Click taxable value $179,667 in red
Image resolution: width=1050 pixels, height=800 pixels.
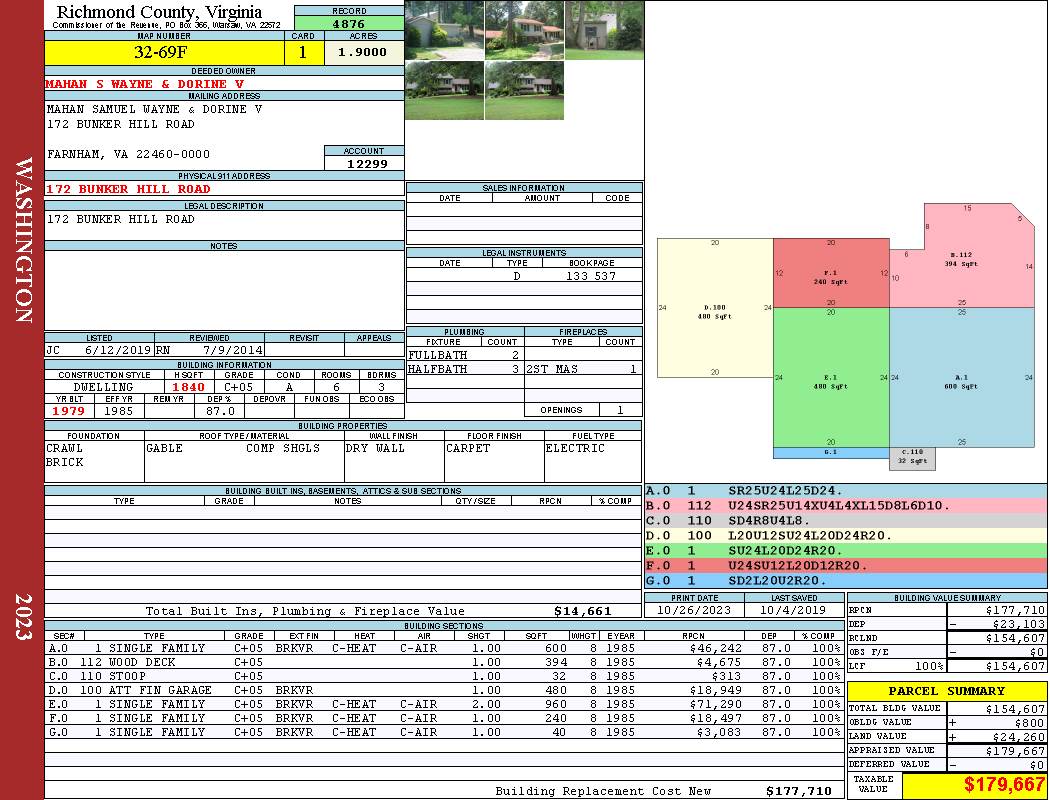1004,784
